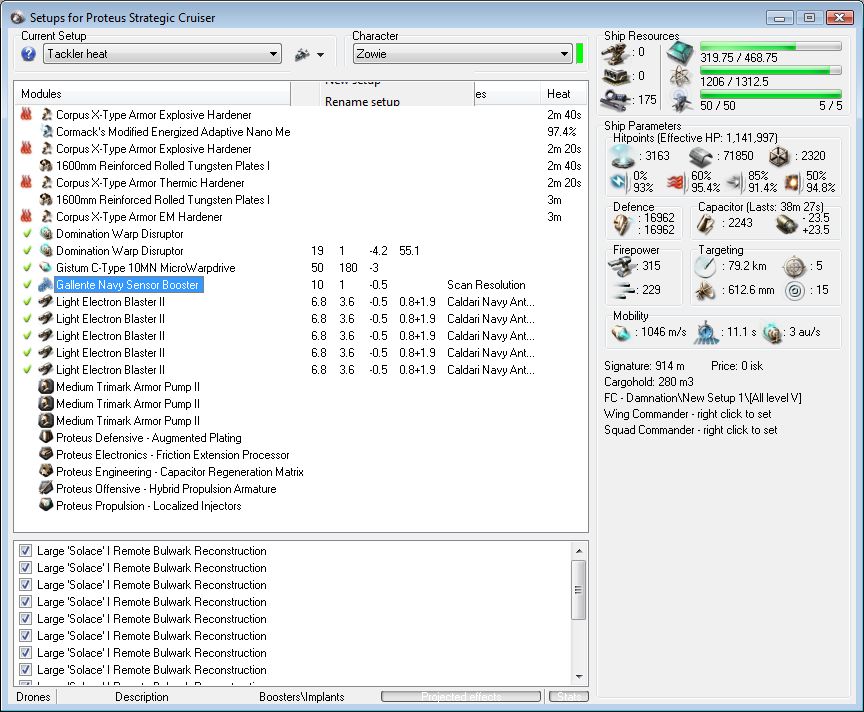Click the green status bar beside Character dropdown

579,54
